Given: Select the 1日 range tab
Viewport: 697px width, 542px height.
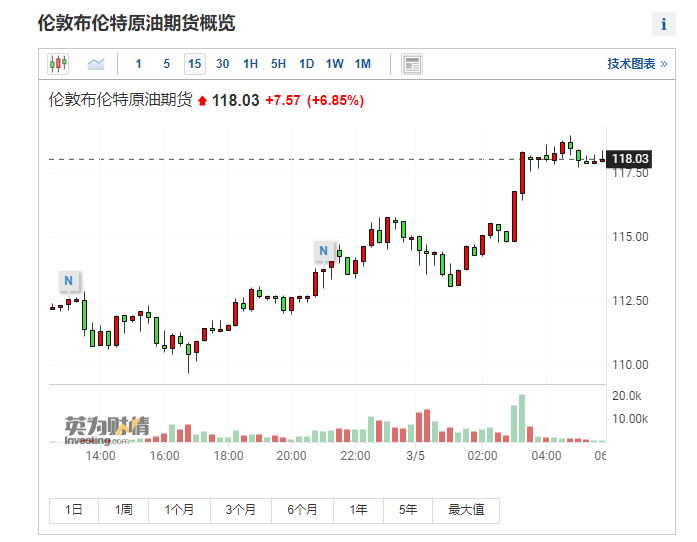Looking at the screenshot, I should coord(74,510).
